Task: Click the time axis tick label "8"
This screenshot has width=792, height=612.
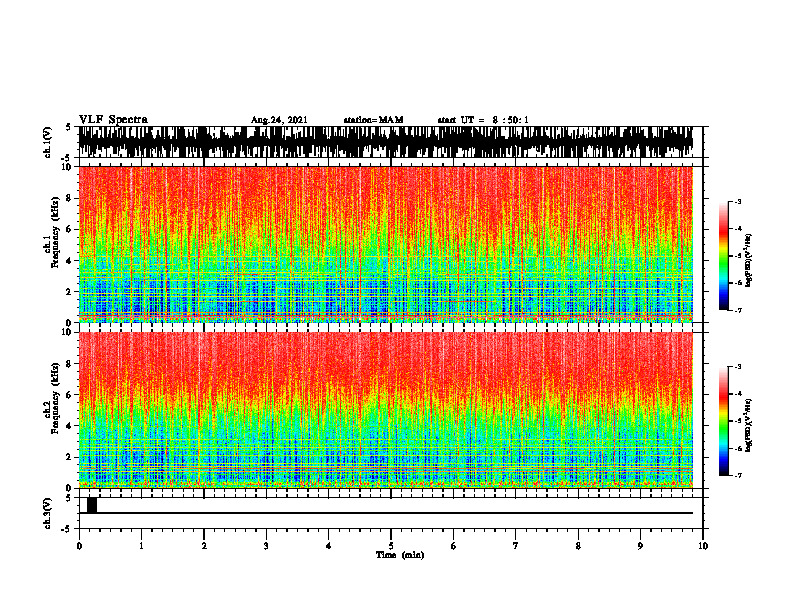Action: coord(578,546)
